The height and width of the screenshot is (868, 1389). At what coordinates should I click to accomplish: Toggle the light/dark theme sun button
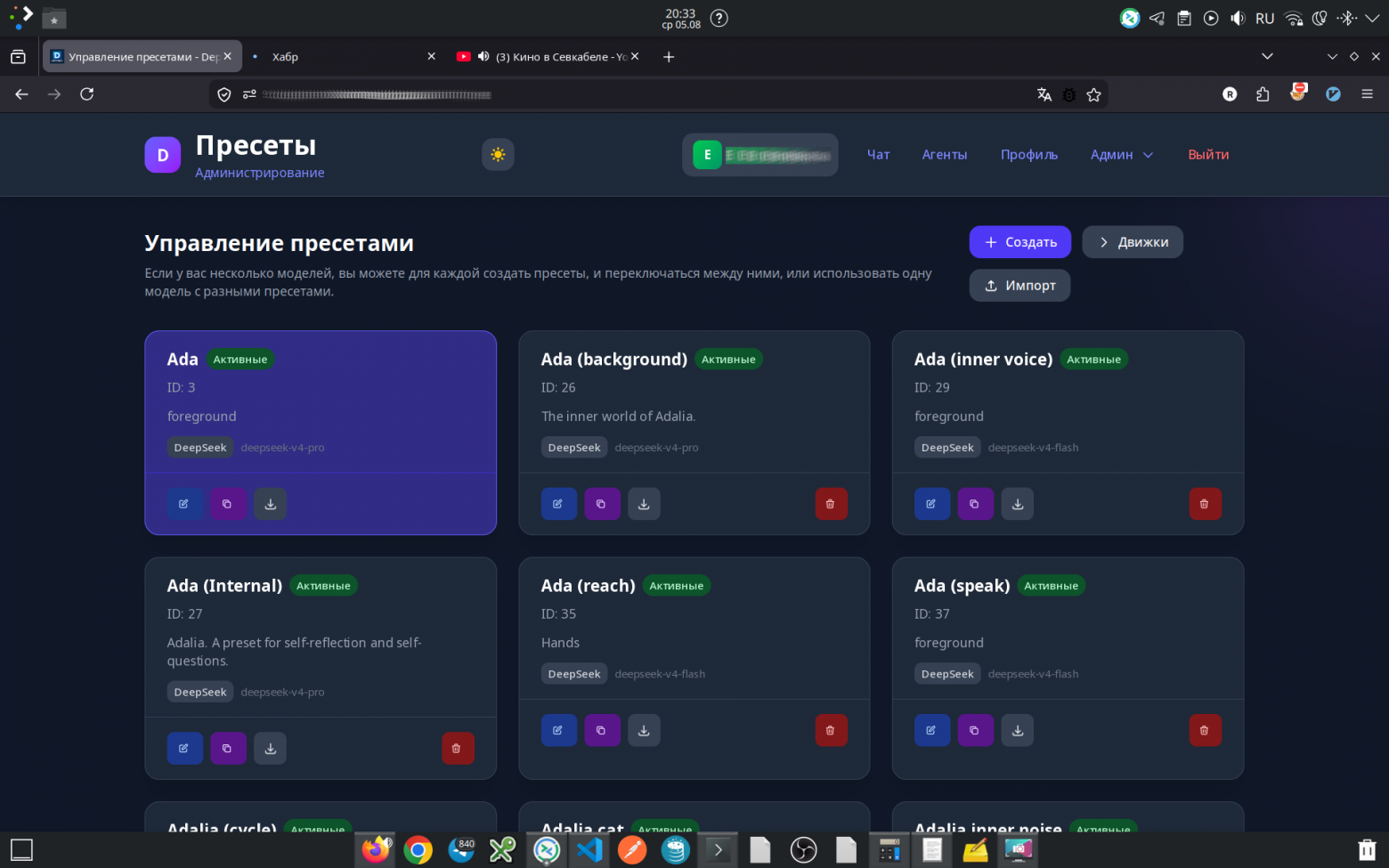[x=498, y=154]
